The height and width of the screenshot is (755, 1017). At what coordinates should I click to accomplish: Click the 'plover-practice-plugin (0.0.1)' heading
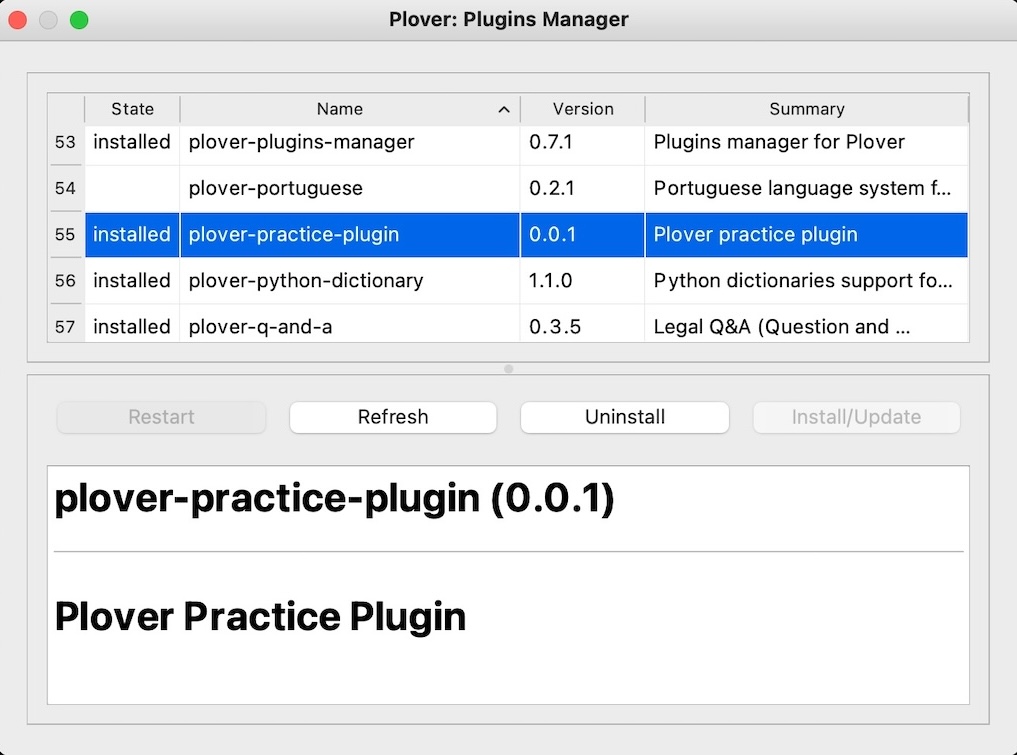pos(334,499)
